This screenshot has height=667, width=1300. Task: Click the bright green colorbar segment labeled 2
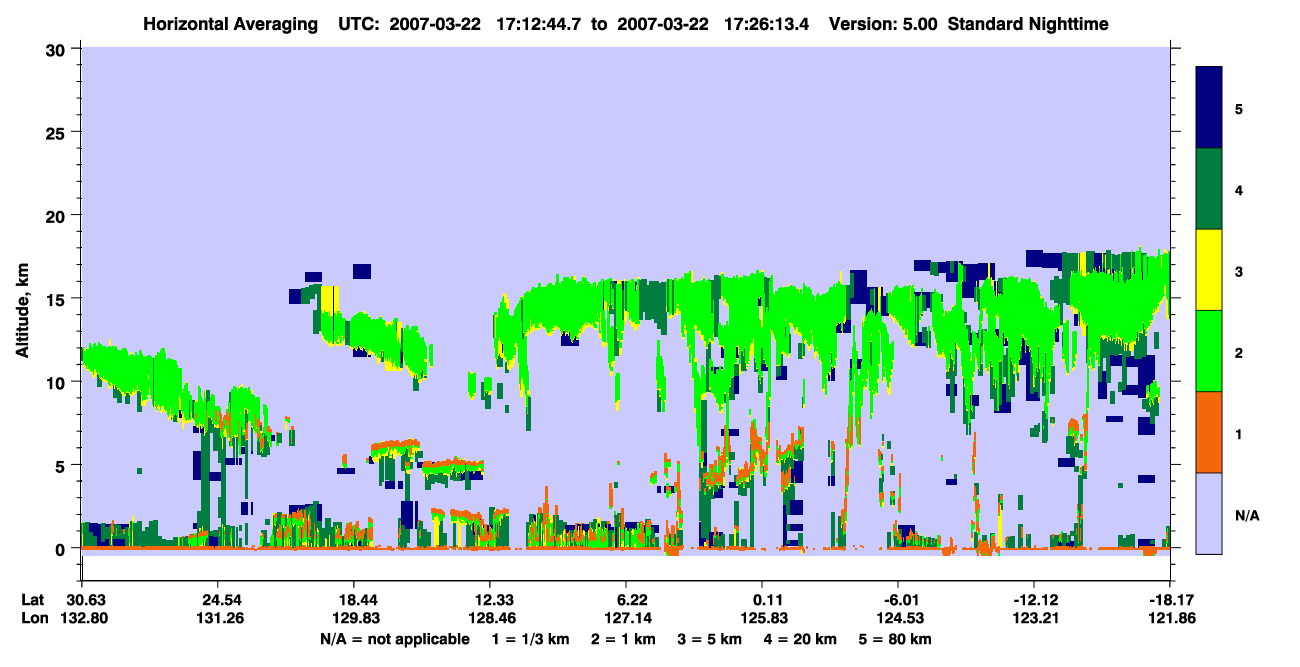pyautogui.click(x=1209, y=351)
